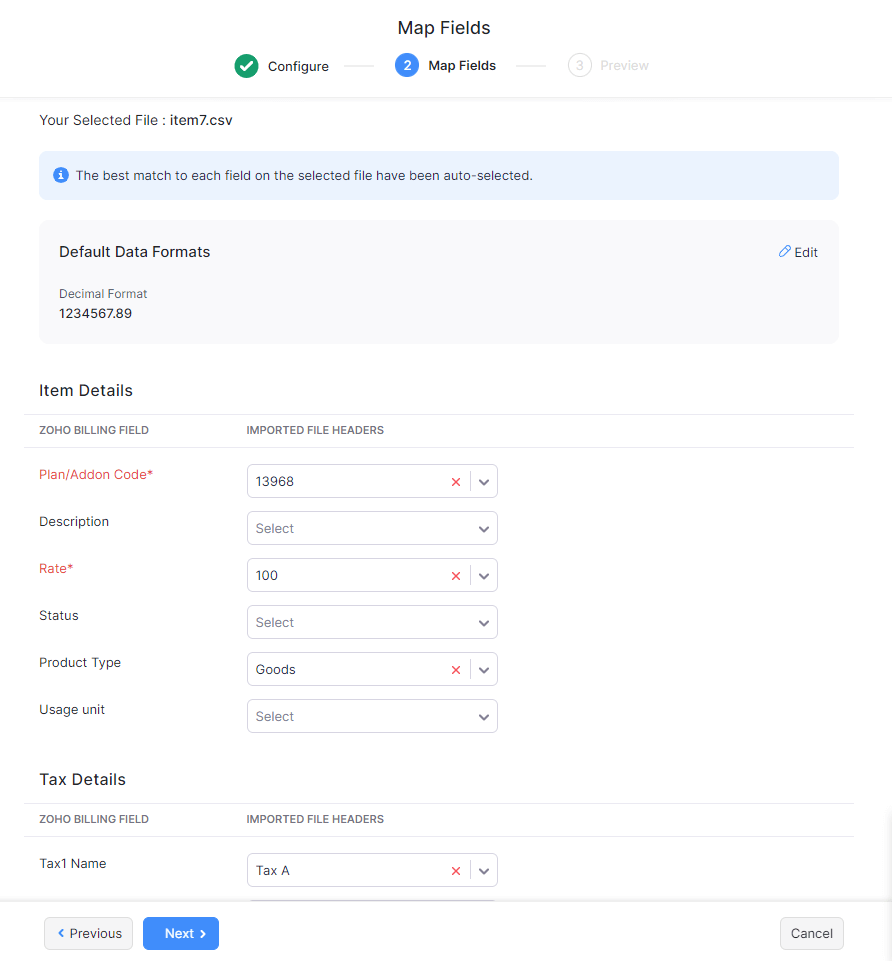Click the Default Data Formats heading
892x961 pixels.
pos(134,252)
